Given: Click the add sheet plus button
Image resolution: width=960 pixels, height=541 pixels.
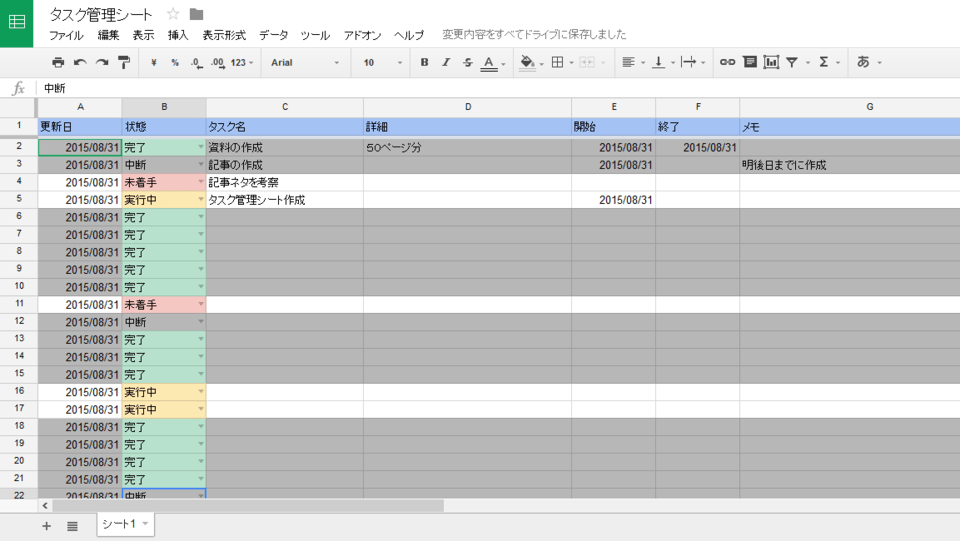Looking at the screenshot, I should [46, 526].
